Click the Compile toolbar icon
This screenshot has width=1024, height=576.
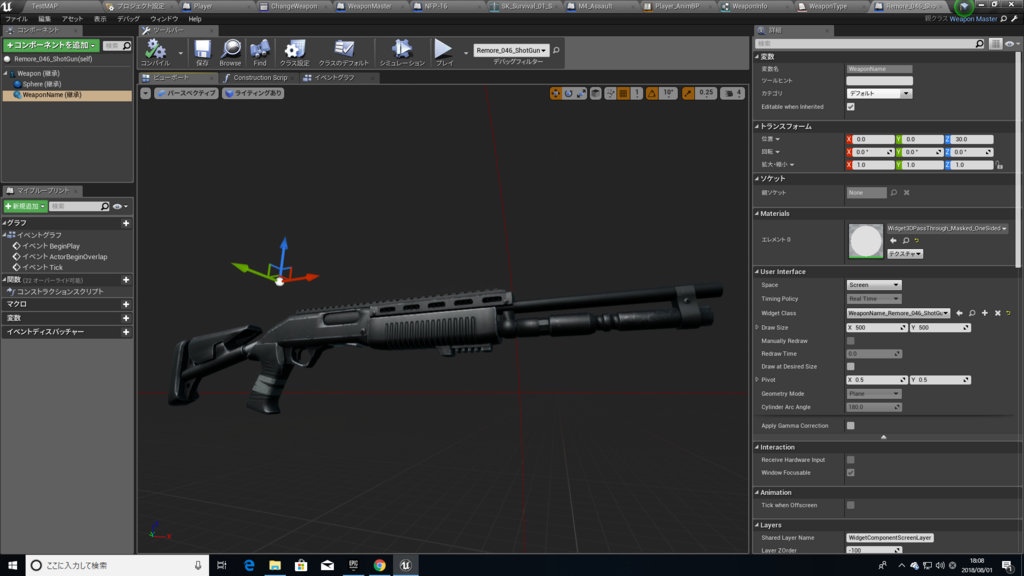point(155,52)
